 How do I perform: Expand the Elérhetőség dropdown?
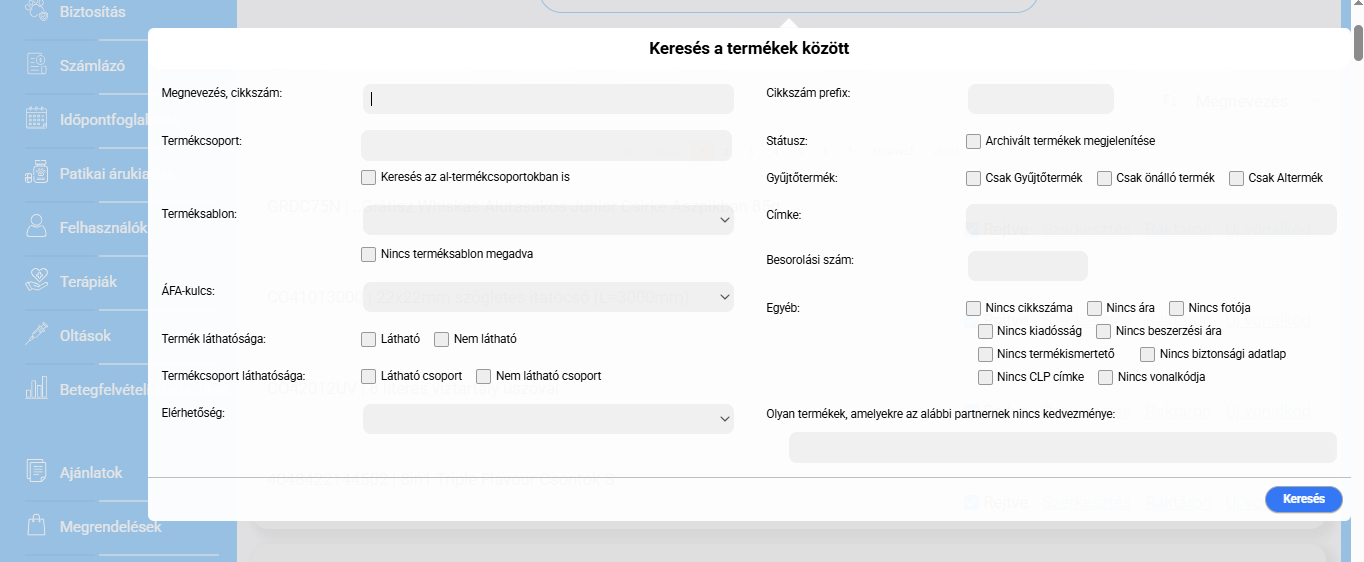click(548, 419)
